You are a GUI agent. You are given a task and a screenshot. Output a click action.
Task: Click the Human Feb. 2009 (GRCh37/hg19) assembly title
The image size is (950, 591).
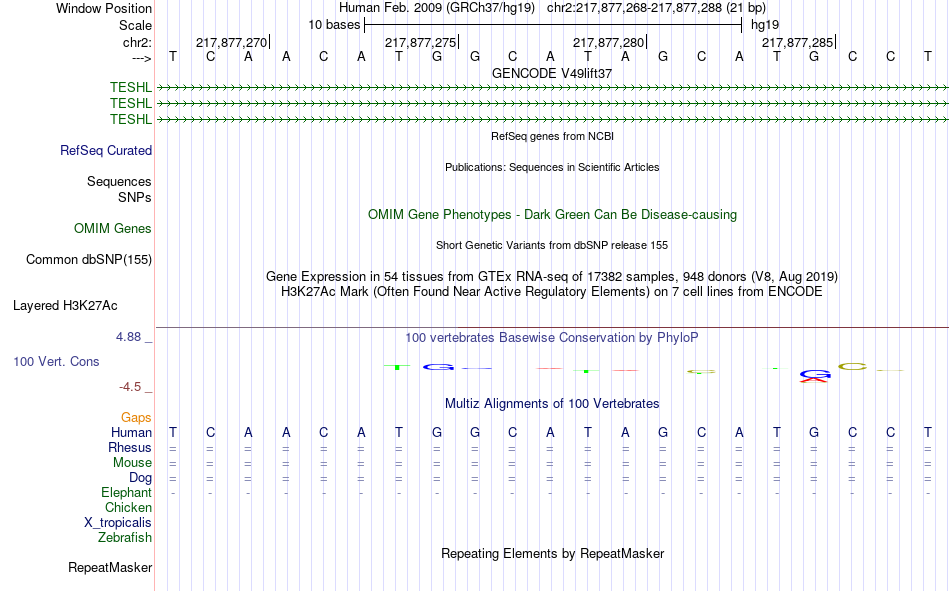click(437, 8)
